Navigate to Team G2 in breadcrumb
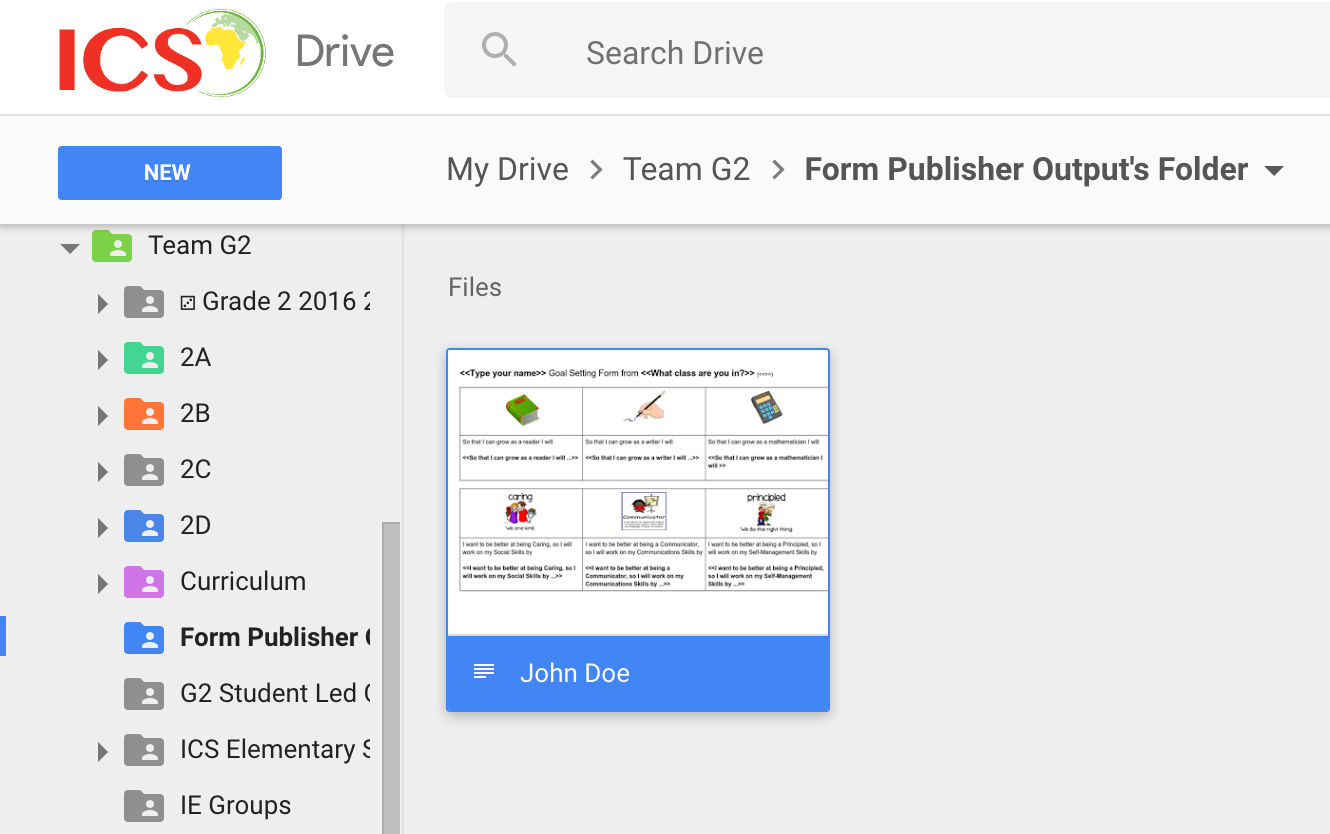 (x=686, y=170)
